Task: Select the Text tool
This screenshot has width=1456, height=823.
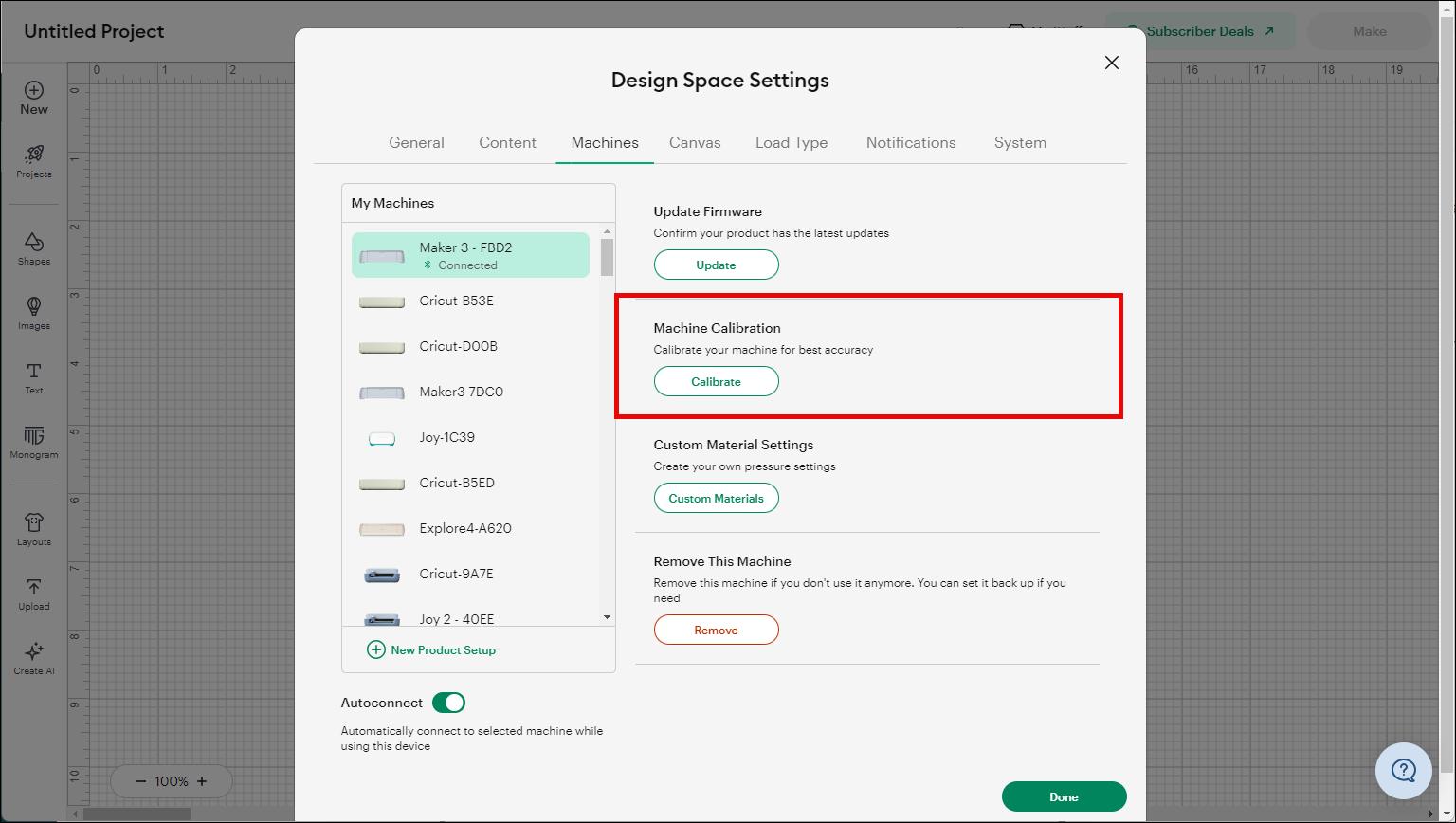Action: pos(33,372)
